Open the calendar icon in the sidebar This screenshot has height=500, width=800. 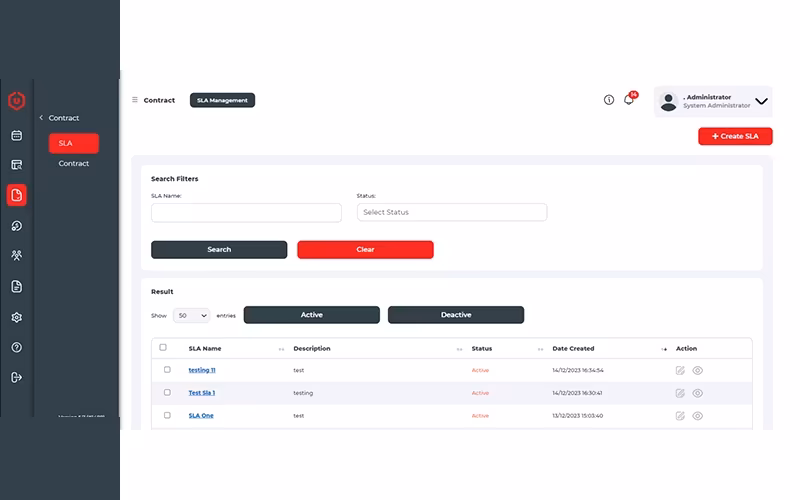pos(16,135)
